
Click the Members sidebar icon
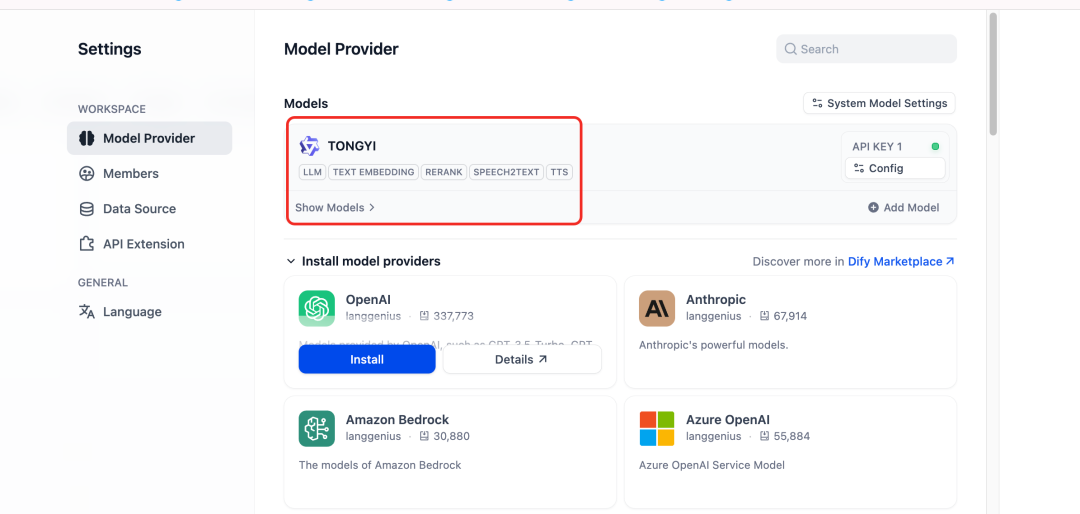pos(86,174)
